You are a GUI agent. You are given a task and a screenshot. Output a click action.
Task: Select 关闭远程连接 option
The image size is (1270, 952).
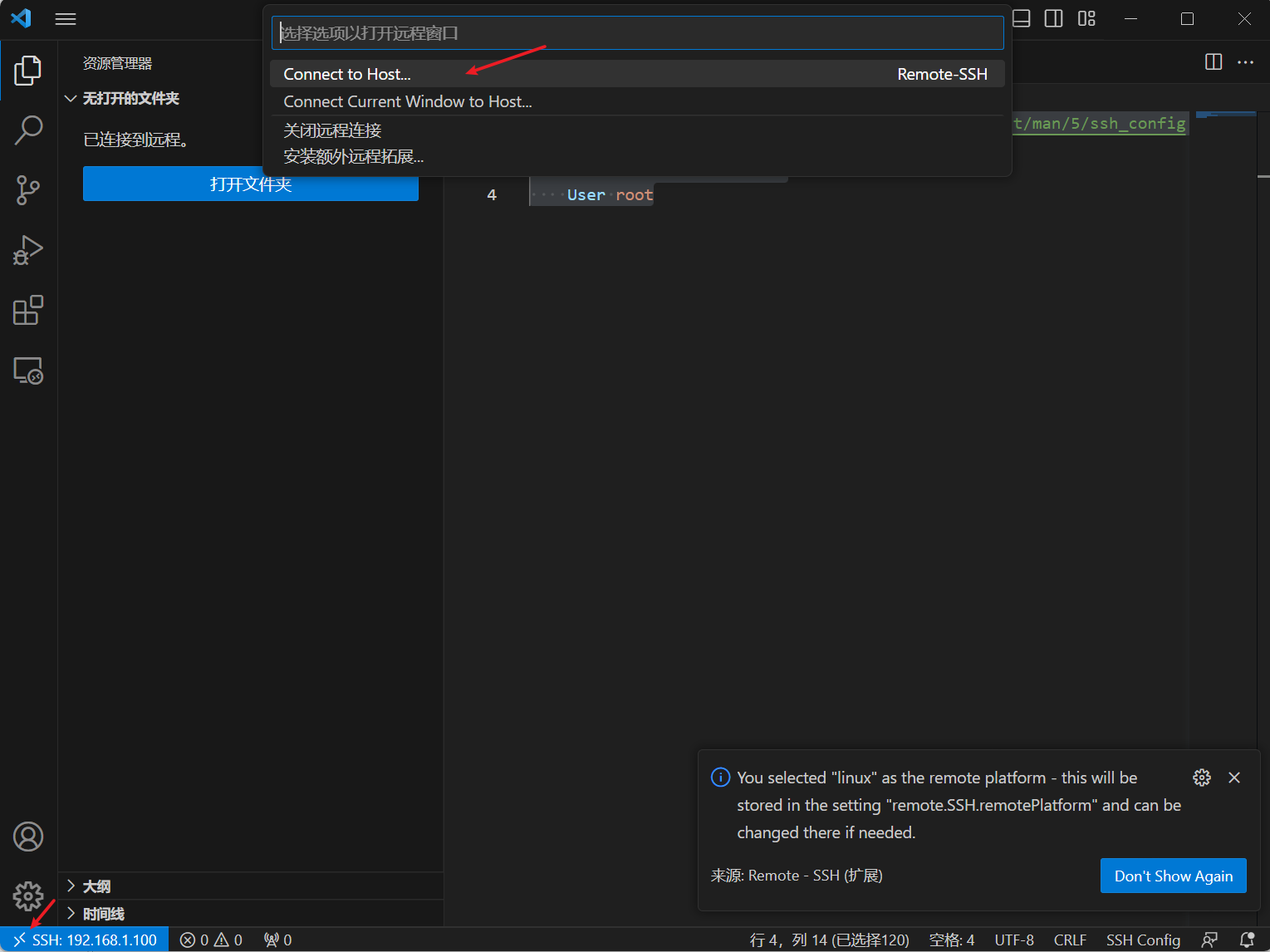click(x=637, y=130)
